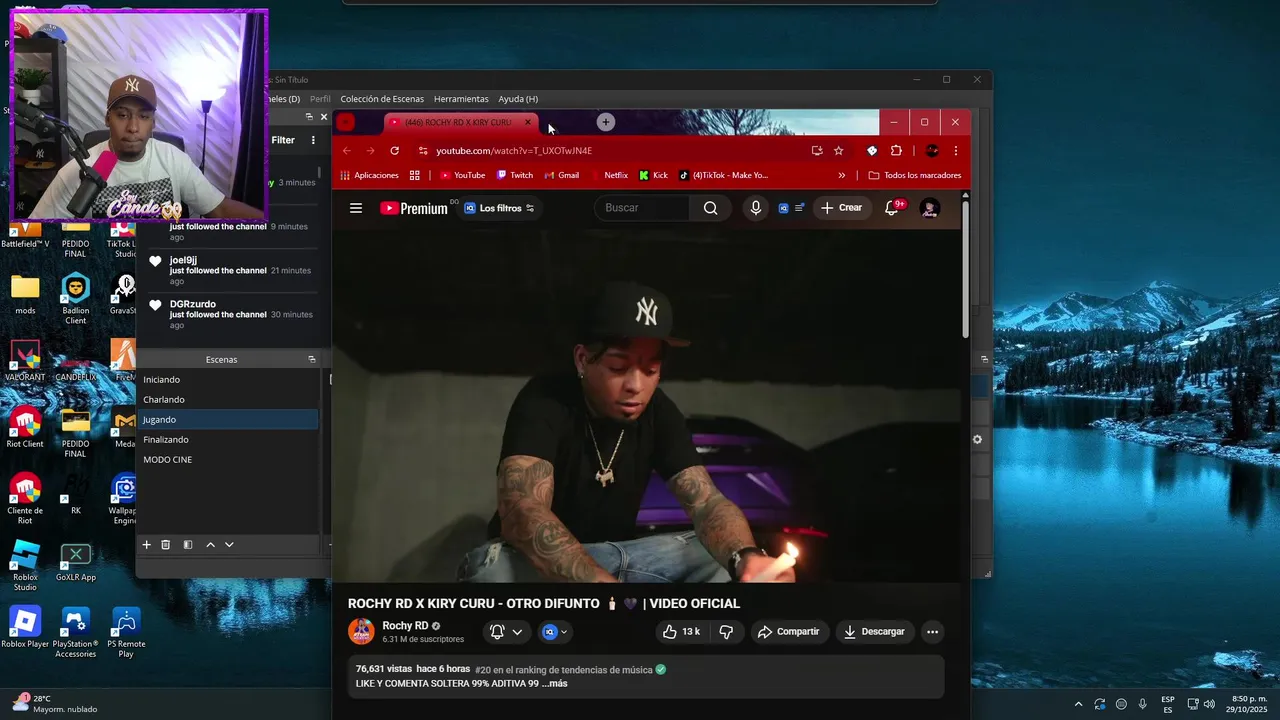This screenshot has height=720, width=1280.
Task: Open the Rochy RD channel name link
Action: click(x=405, y=626)
